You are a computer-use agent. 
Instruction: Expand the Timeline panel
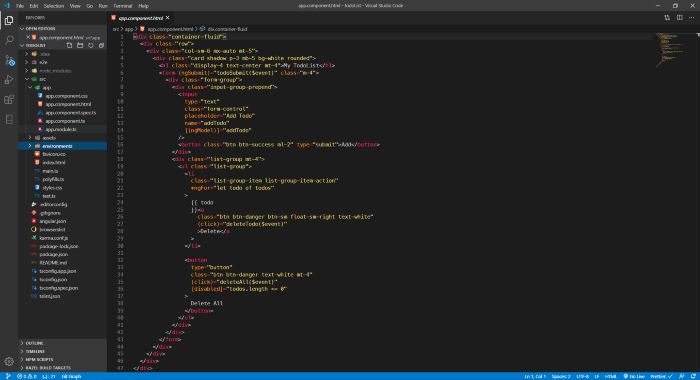tap(62, 351)
